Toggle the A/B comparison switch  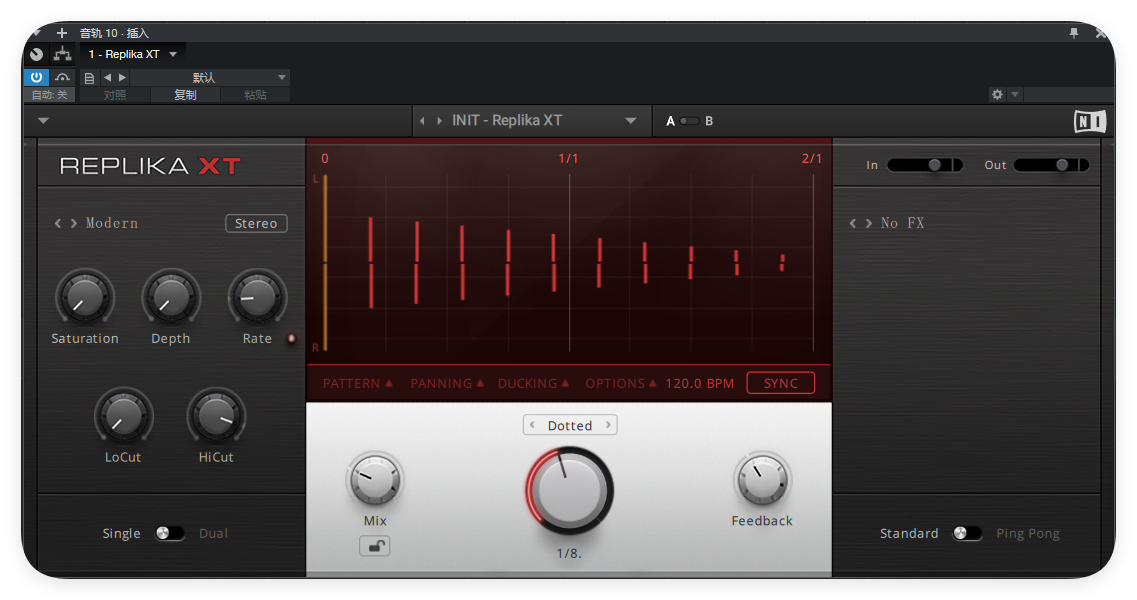tap(689, 121)
